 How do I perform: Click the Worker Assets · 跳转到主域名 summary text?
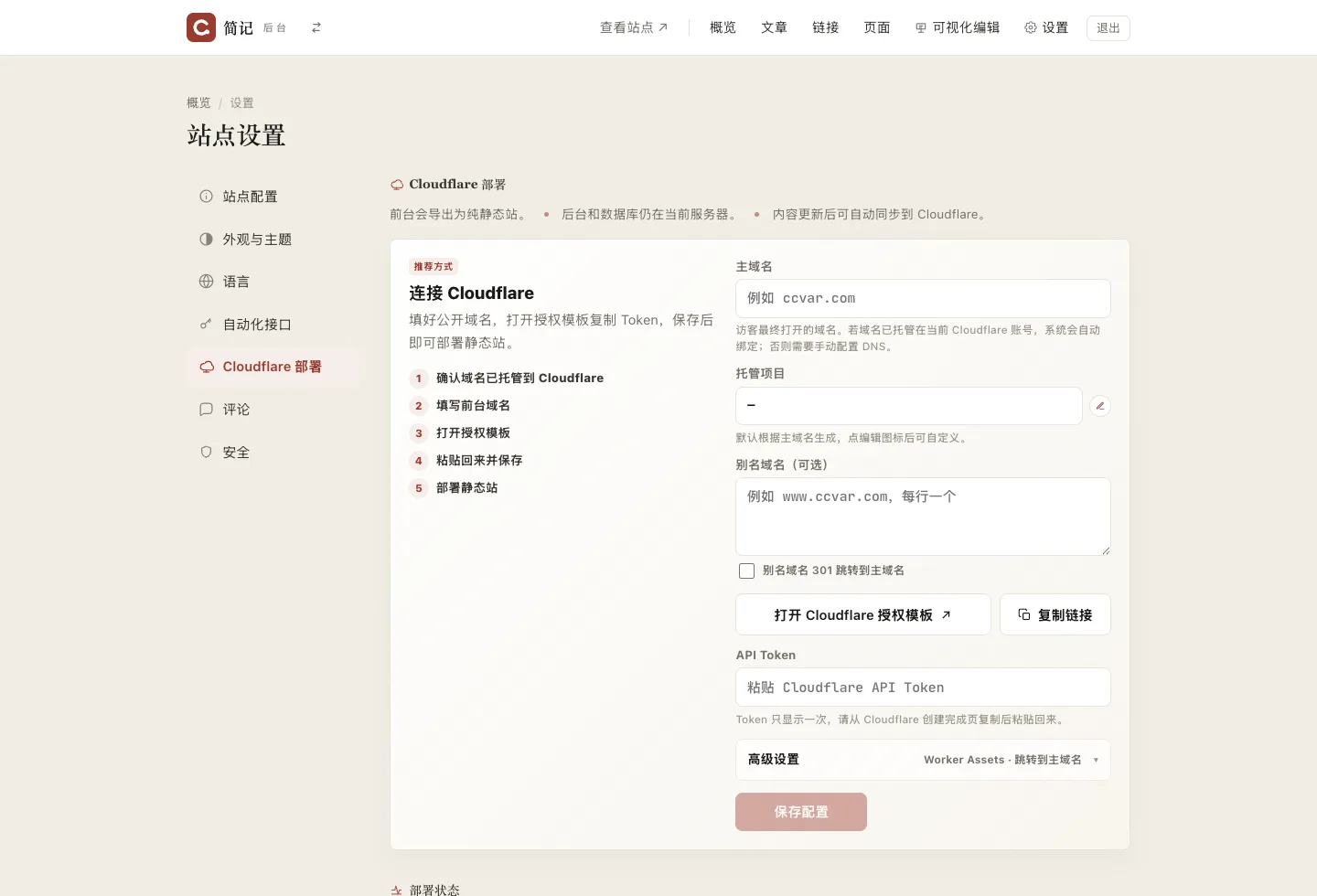tap(1002, 760)
